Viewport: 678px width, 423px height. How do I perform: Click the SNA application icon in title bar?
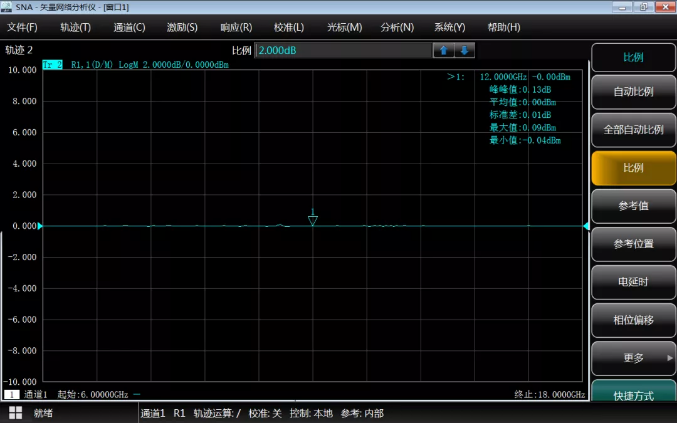coord(7,7)
